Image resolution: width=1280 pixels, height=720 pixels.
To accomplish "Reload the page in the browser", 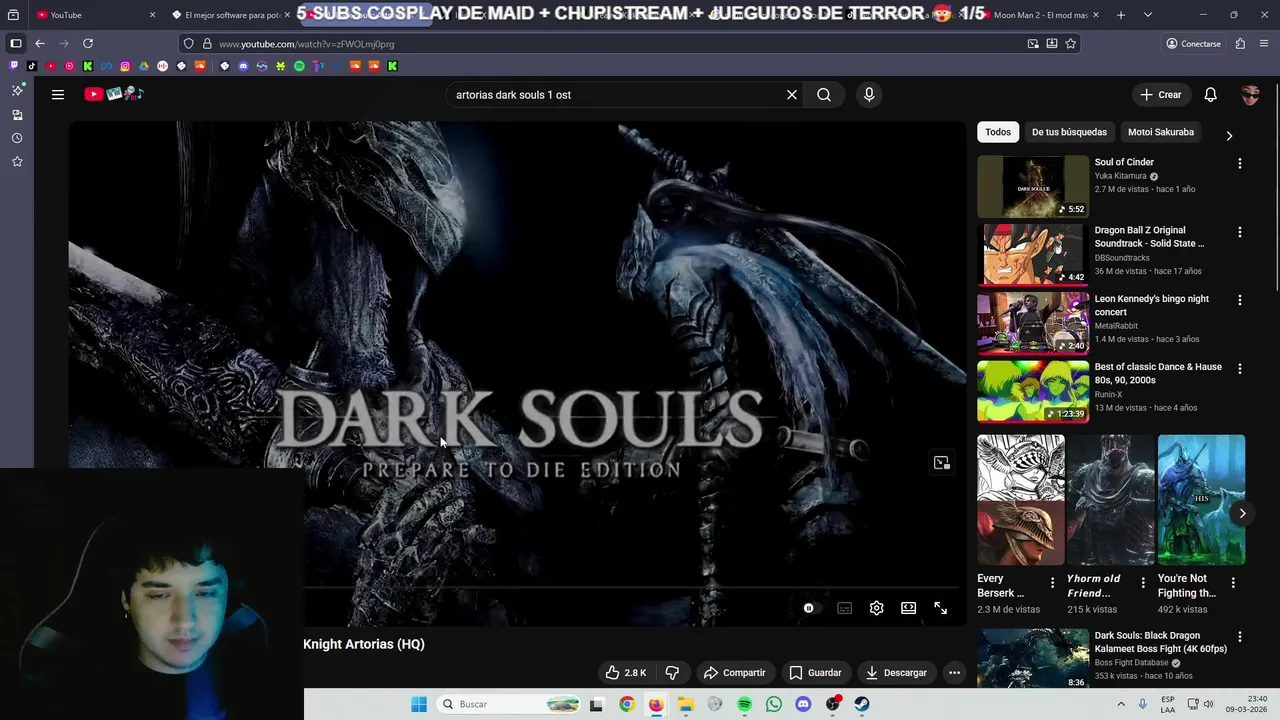I will tap(88, 43).
